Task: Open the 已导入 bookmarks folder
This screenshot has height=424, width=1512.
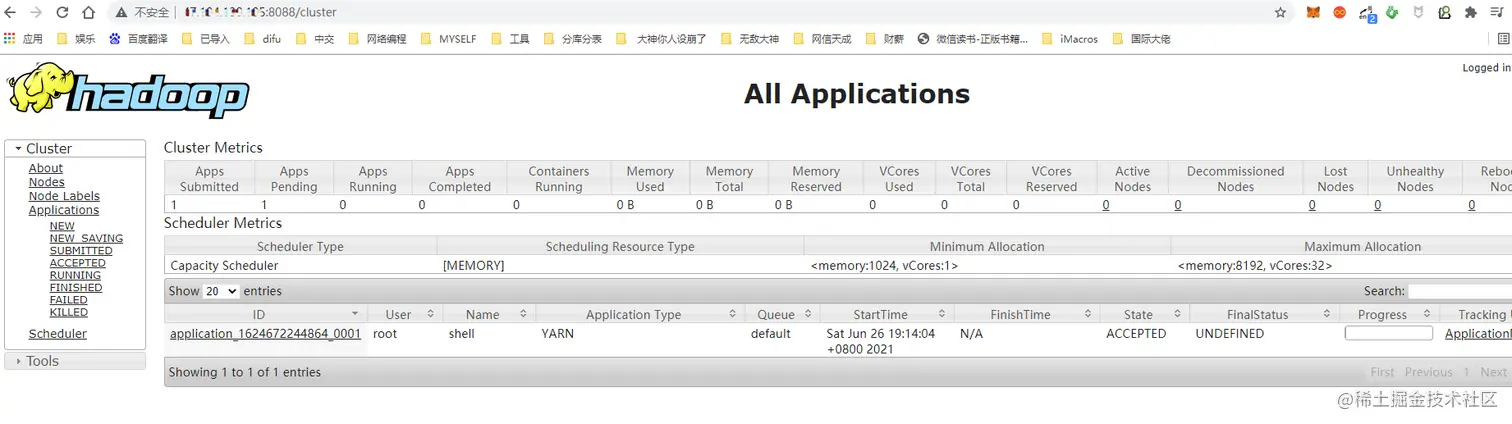Action: click(x=205, y=39)
